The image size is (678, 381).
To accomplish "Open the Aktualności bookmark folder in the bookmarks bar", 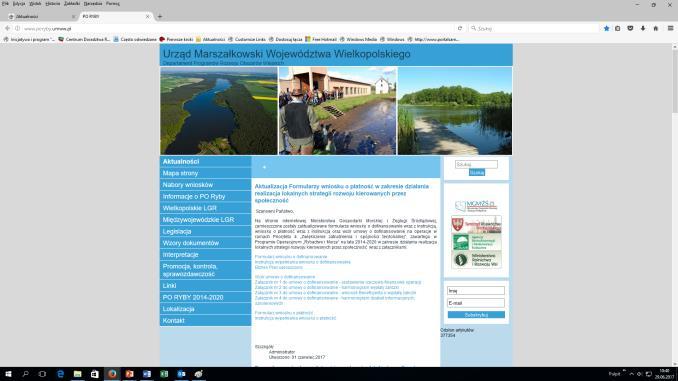I will 210,39.
